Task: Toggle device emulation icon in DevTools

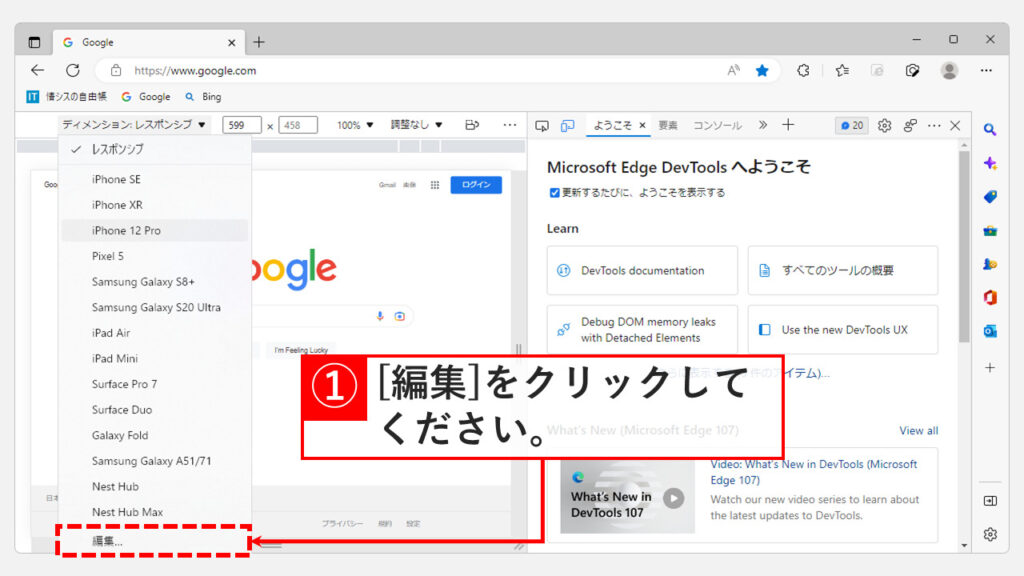Action: pyautogui.click(x=568, y=125)
